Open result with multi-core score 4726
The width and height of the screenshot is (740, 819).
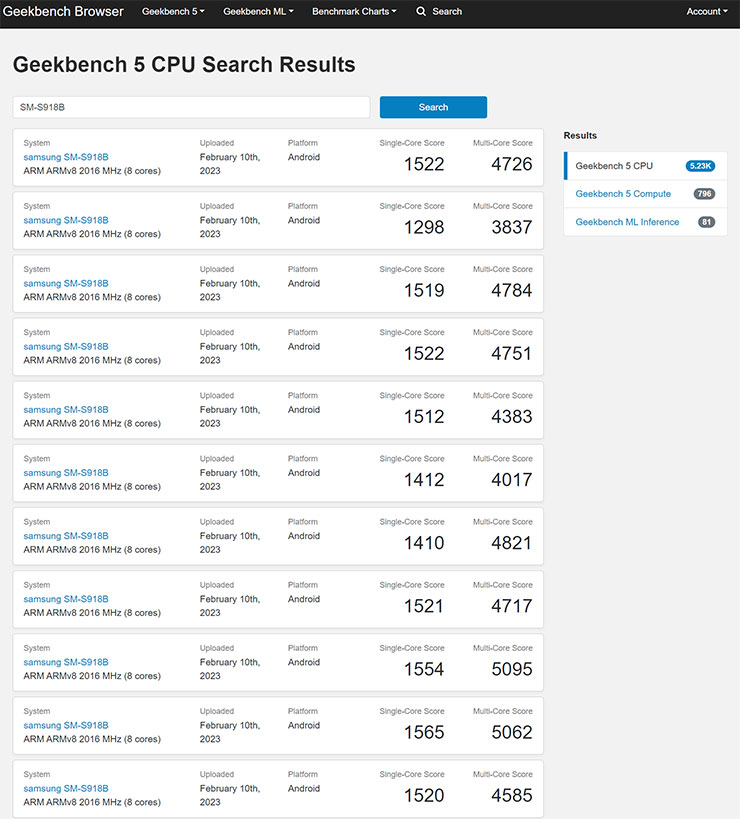[x=64, y=156]
